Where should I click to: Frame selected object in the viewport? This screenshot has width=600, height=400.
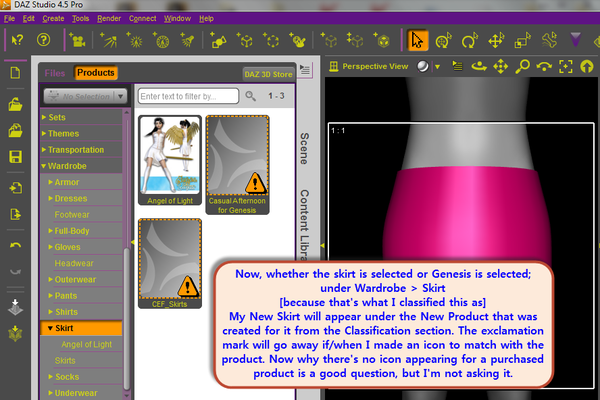point(566,66)
